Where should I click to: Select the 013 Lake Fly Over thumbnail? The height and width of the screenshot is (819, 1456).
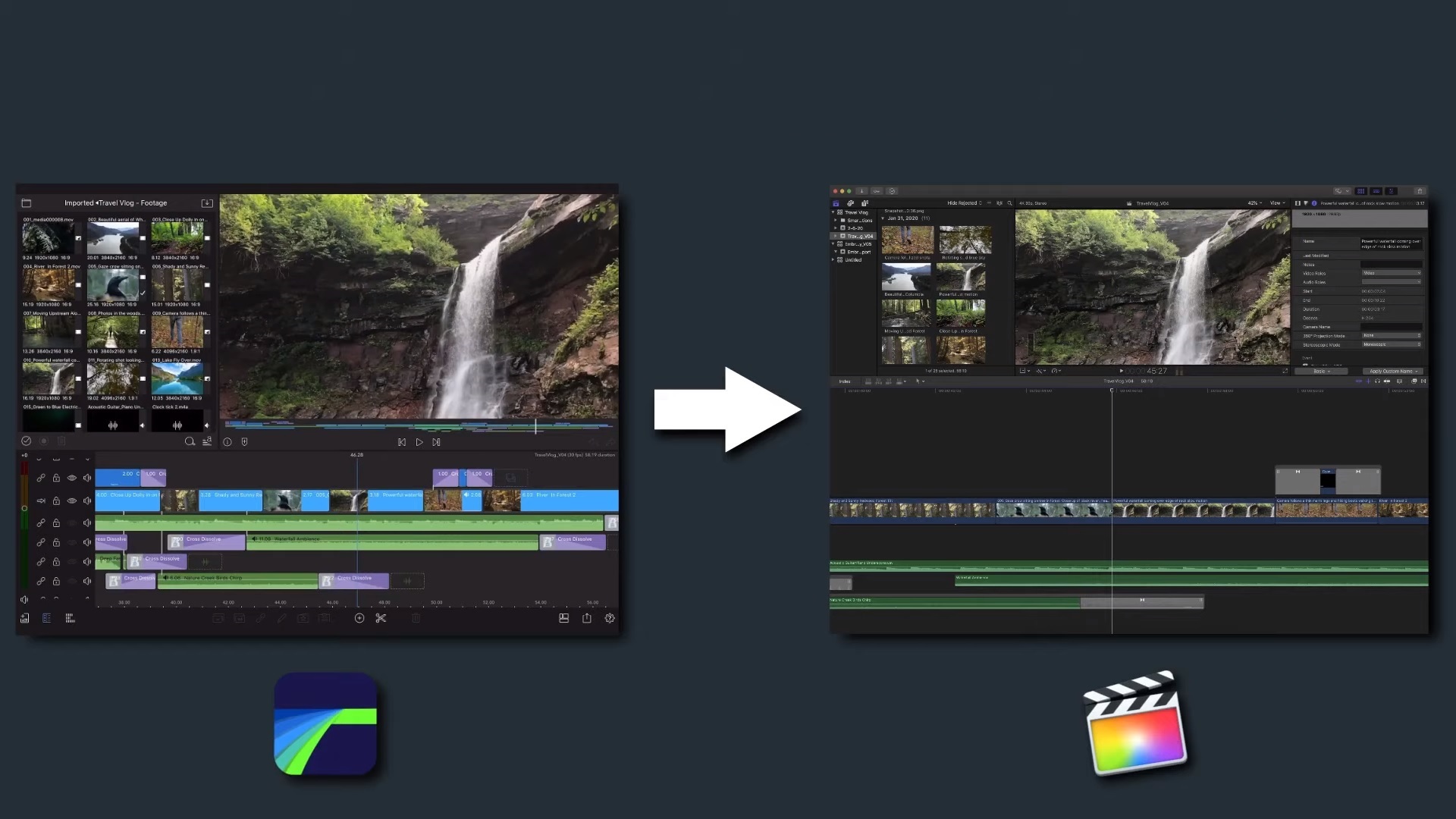(x=177, y=378)
